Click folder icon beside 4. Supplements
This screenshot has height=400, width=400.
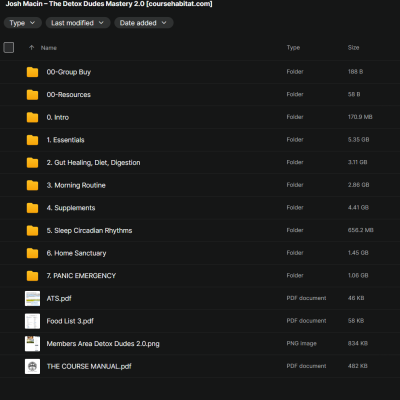pos(32,208)
